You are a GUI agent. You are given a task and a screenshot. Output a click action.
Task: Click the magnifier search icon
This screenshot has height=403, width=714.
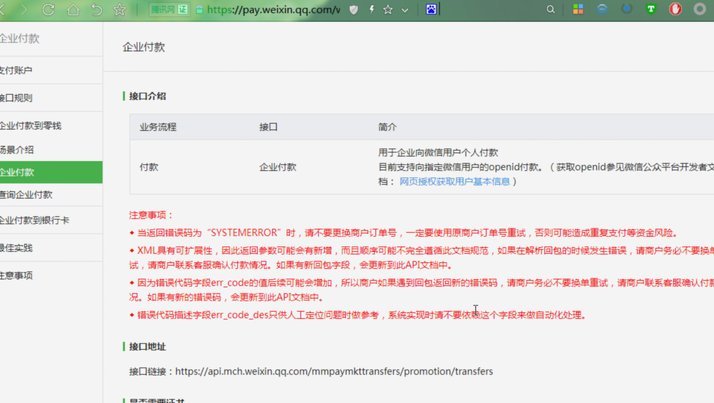tap(551, 9)
